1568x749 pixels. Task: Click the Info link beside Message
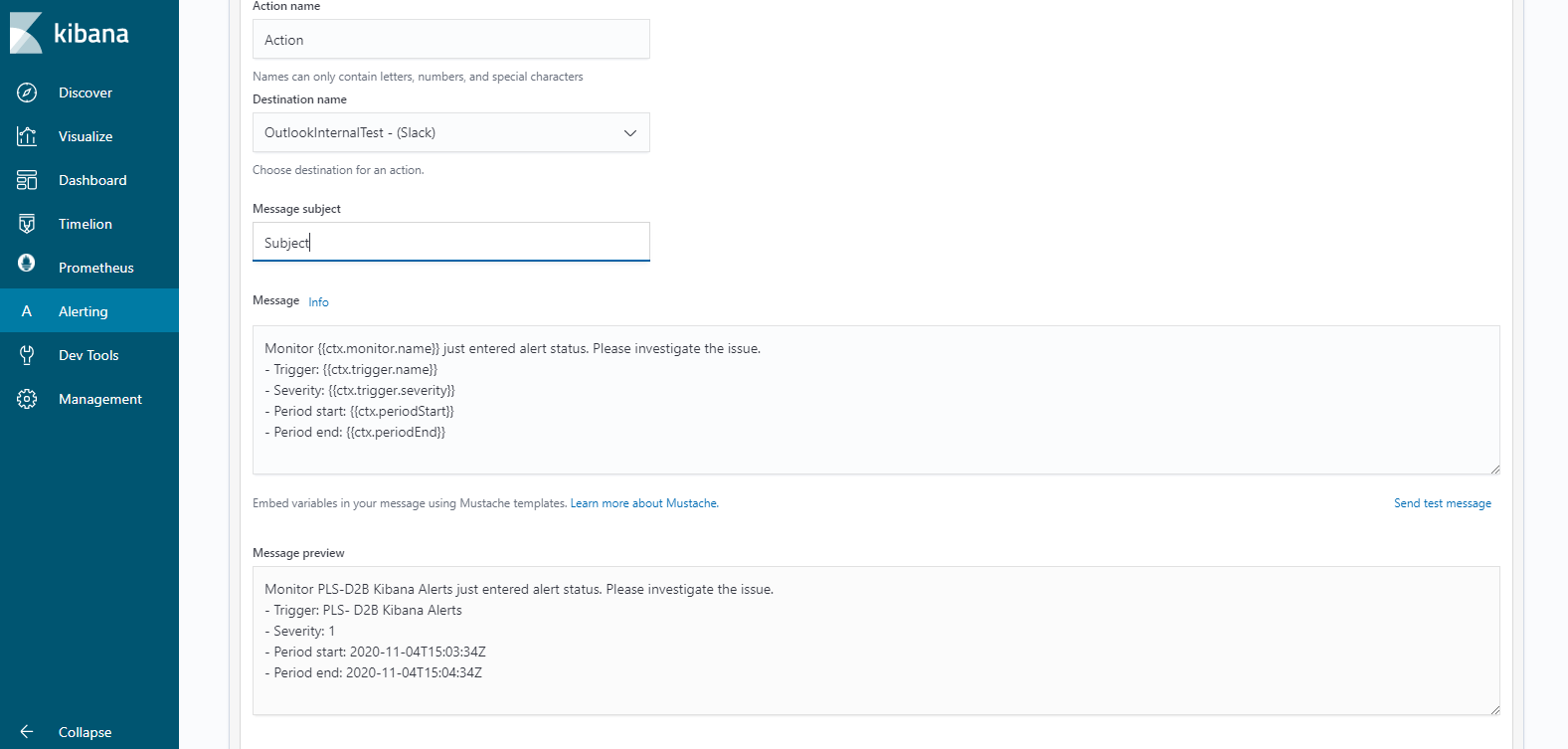(318, 302)
